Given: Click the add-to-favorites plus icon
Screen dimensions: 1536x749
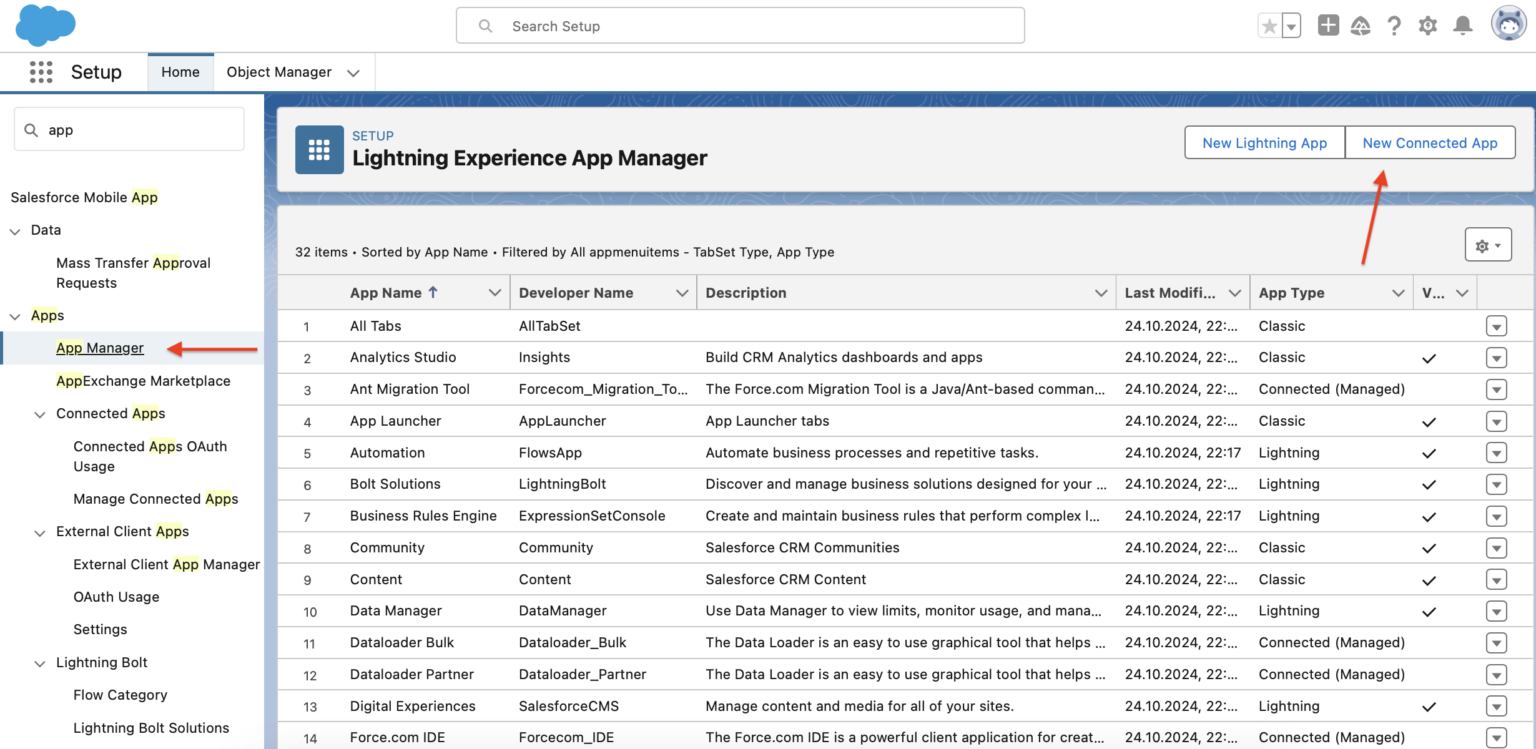Looking at the screenshot, I should pos(1328,25).
